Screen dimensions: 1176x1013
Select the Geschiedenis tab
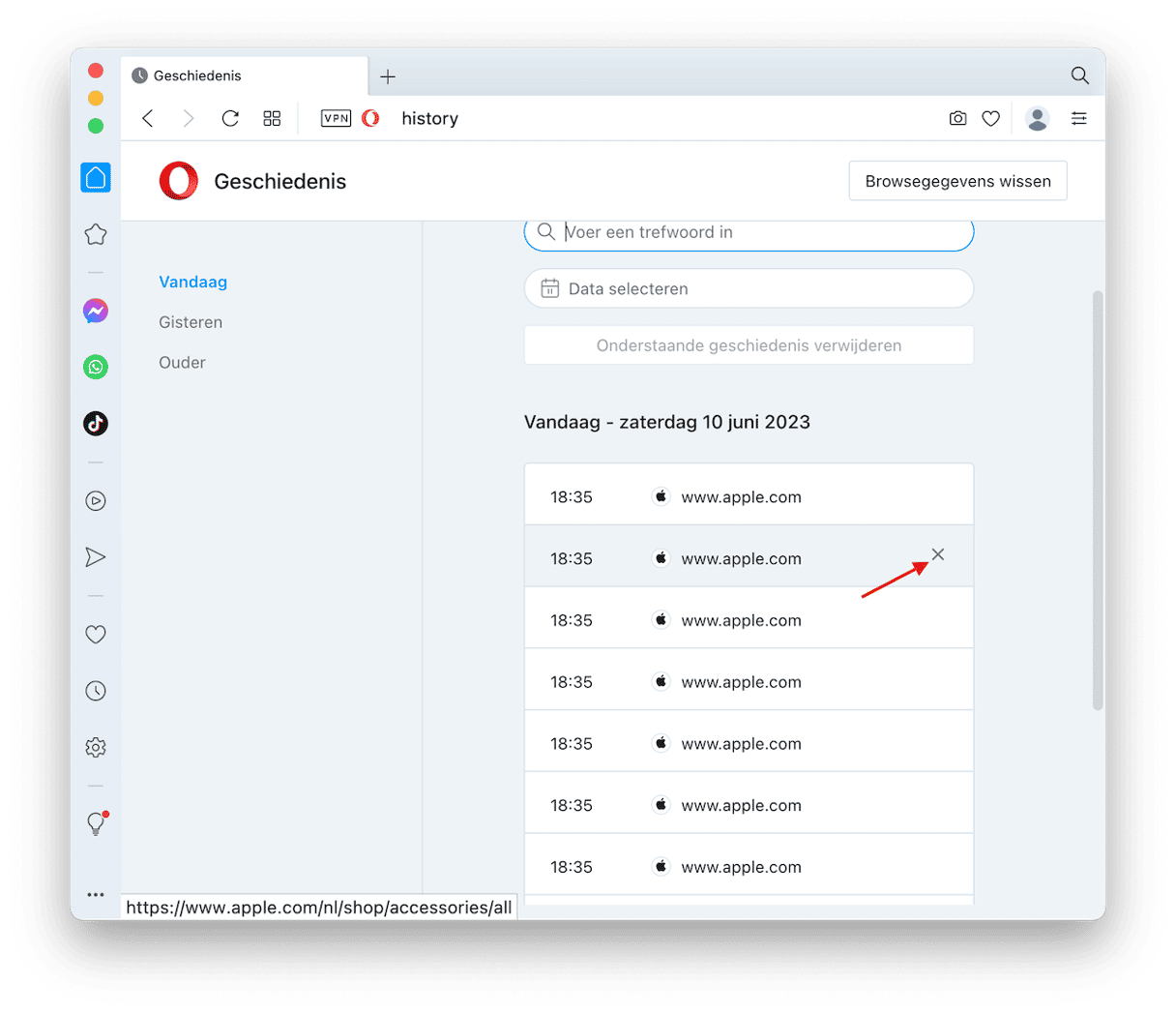(245, 75)
